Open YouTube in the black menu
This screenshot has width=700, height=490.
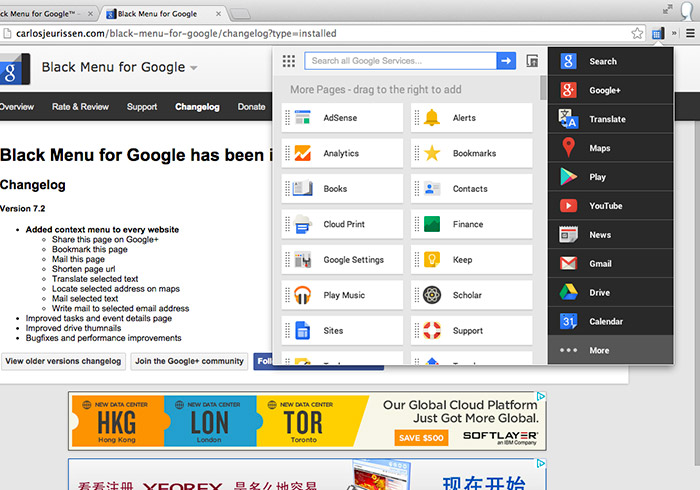tap(610, 206)
